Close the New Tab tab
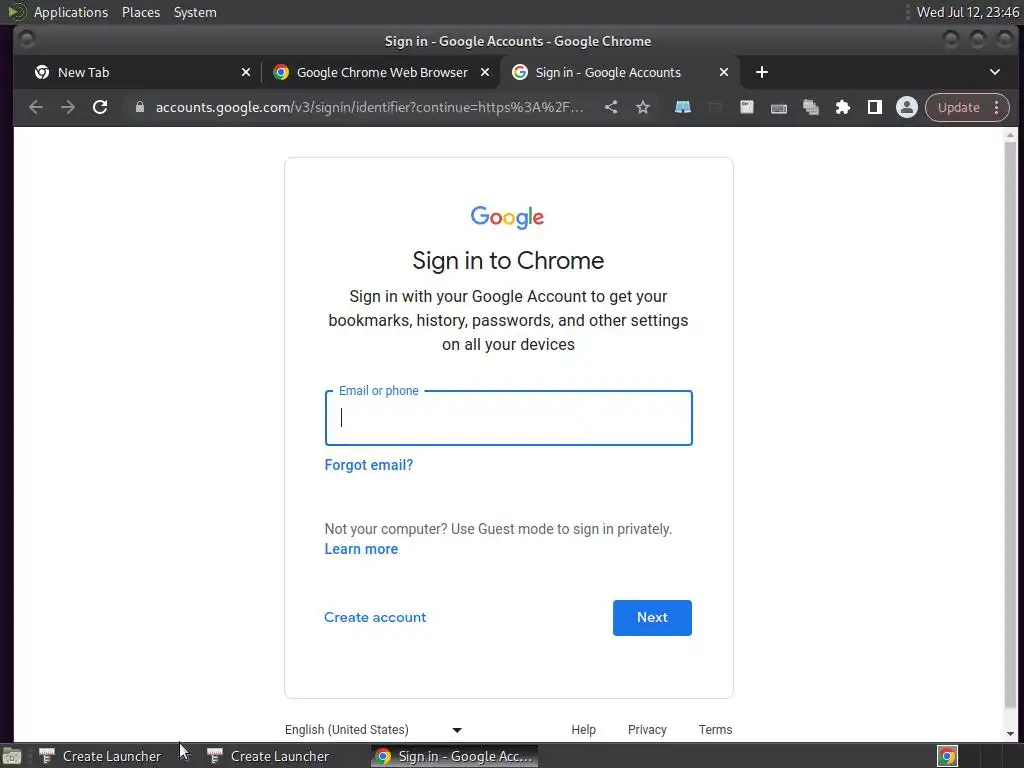 coord(246,72)
